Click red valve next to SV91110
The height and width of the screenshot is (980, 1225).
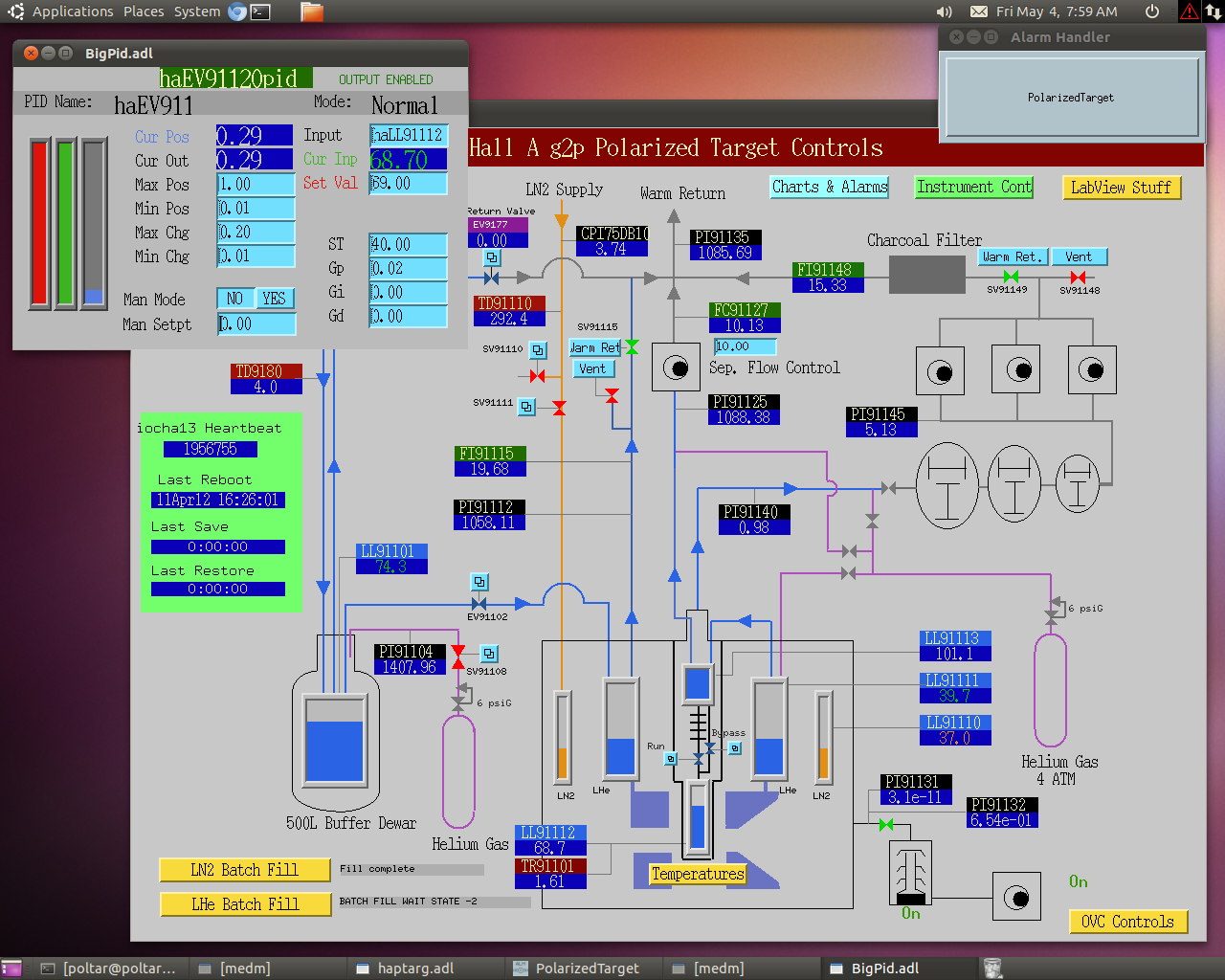538,376
